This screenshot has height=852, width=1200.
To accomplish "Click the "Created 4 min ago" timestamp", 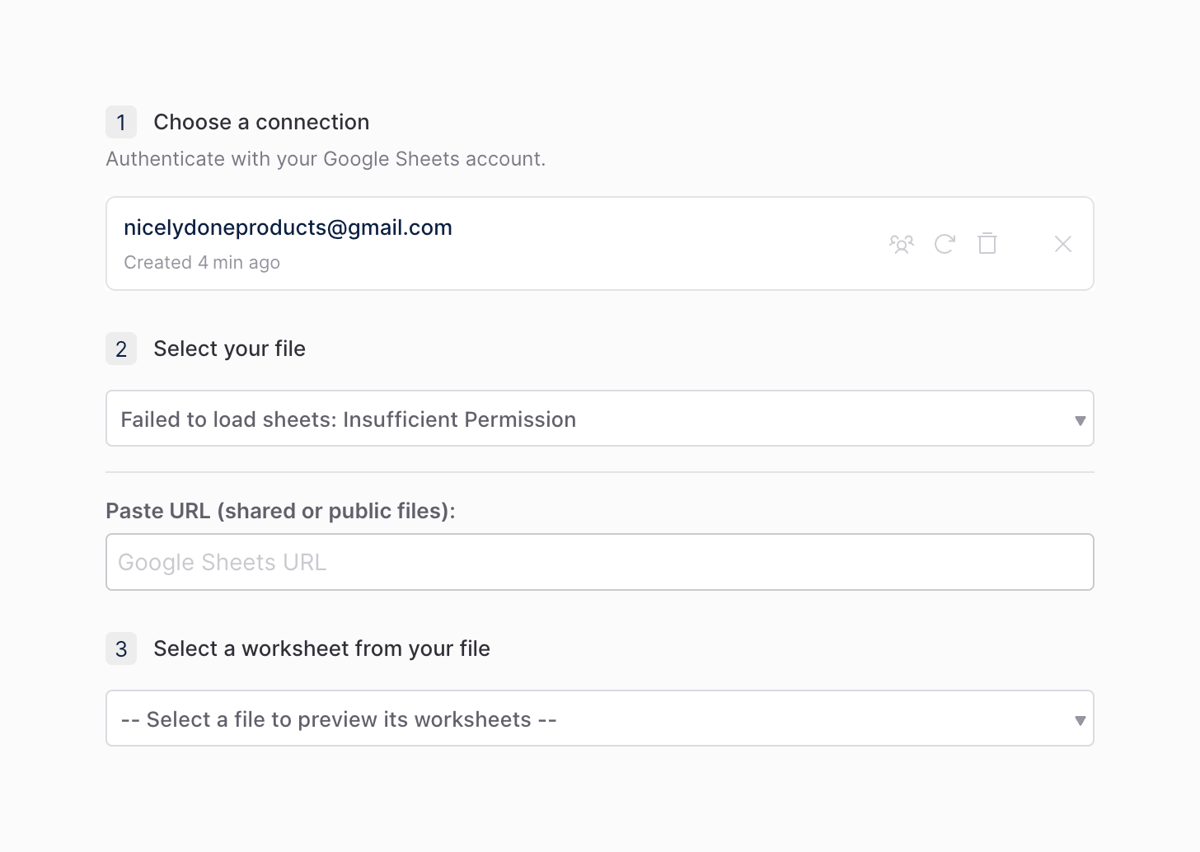I will (x=202, y=263).
